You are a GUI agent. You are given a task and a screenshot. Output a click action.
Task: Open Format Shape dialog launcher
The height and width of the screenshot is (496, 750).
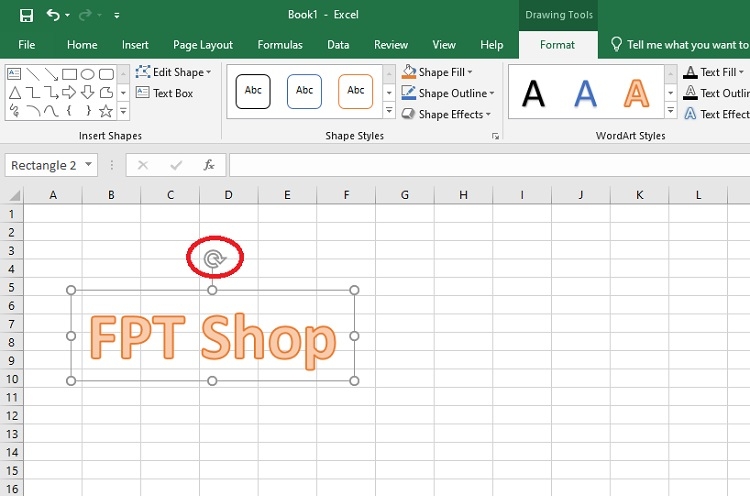tap(496, 136)
